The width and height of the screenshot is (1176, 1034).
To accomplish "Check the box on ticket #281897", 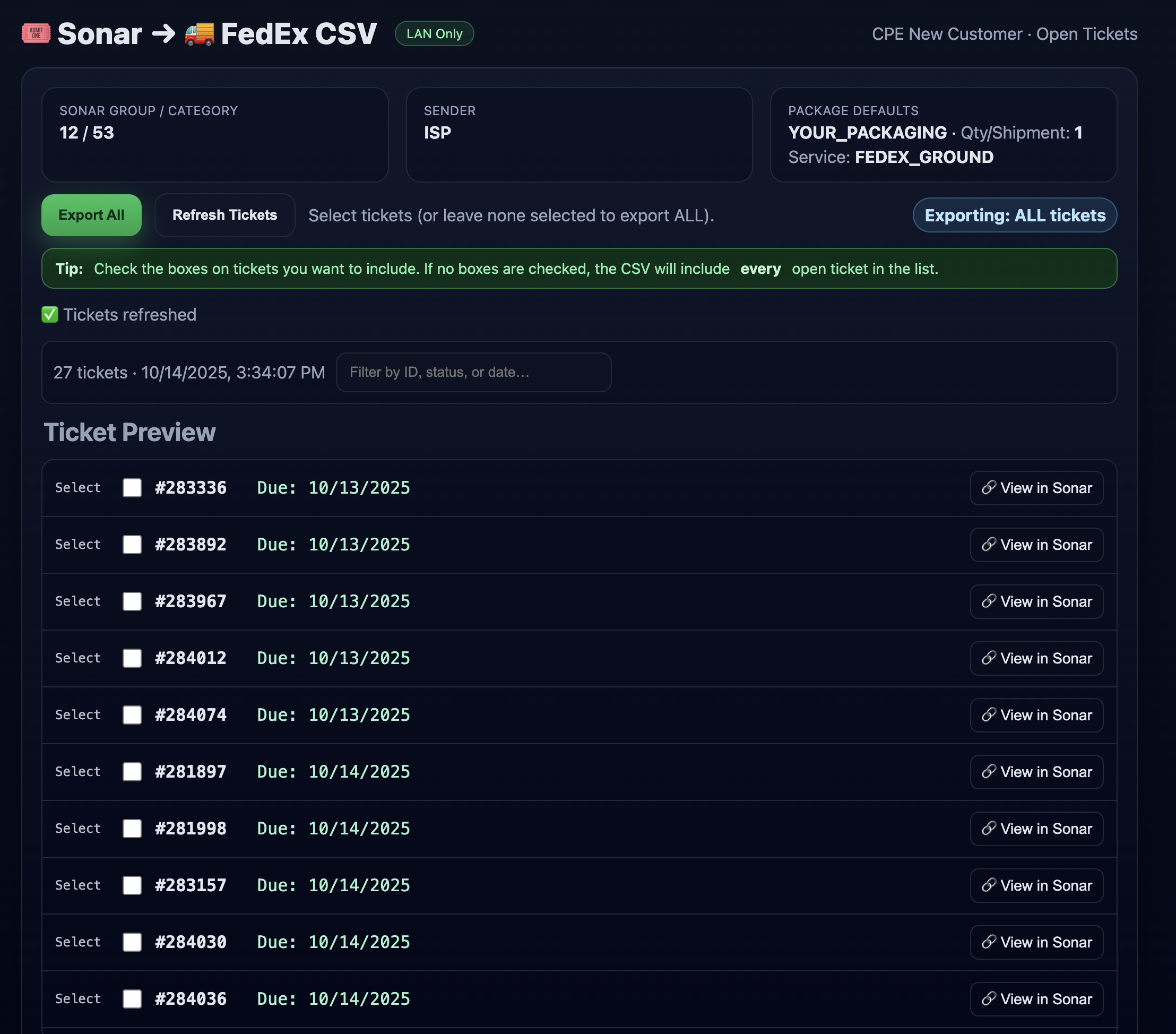I will 132,772.
